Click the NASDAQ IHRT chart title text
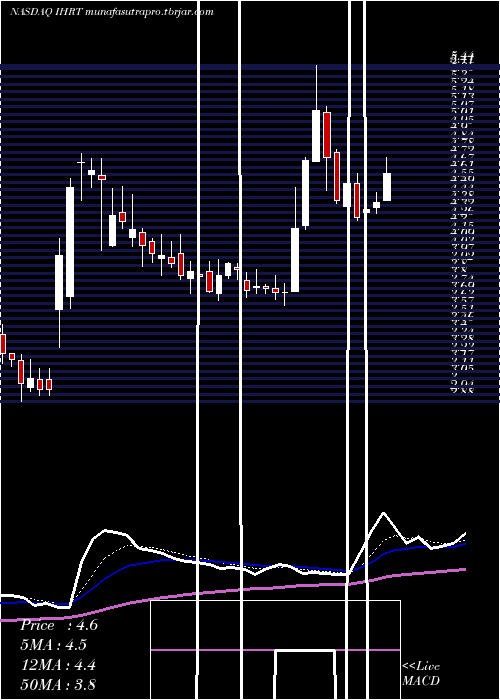This screenshot has height=700, width=500. 112,12
